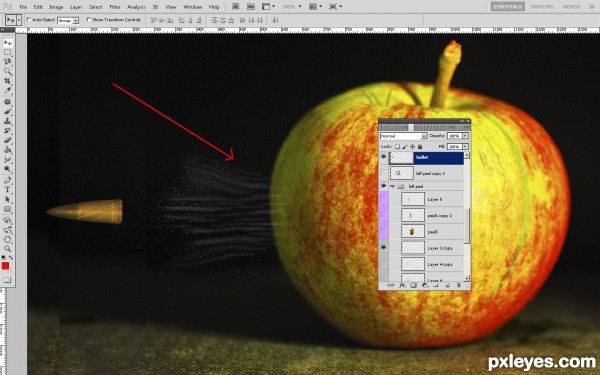
Task: Switch to the Painting workspace
Action: click(x=542, y=7)
